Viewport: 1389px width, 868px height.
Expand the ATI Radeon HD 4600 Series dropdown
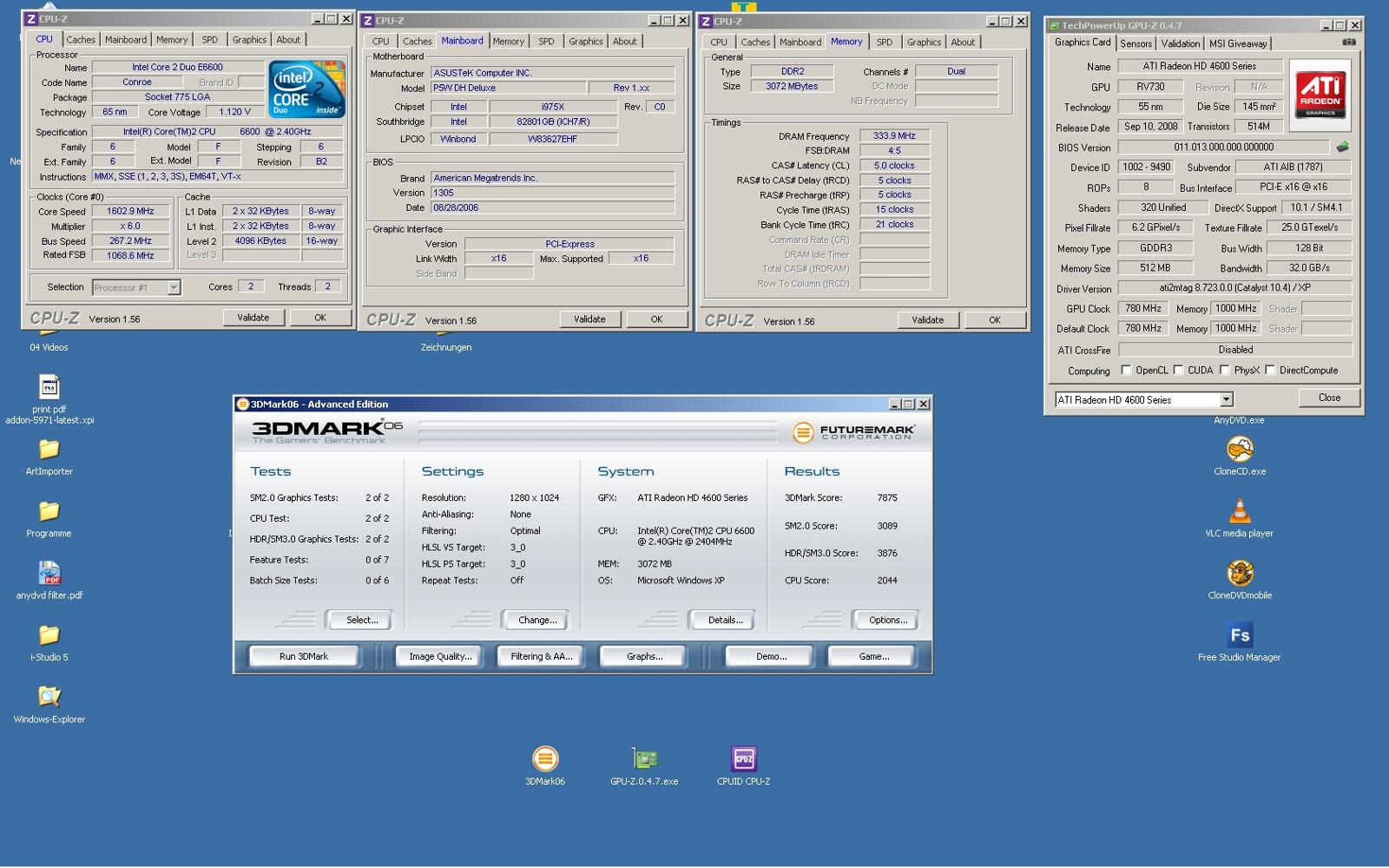1226,399
